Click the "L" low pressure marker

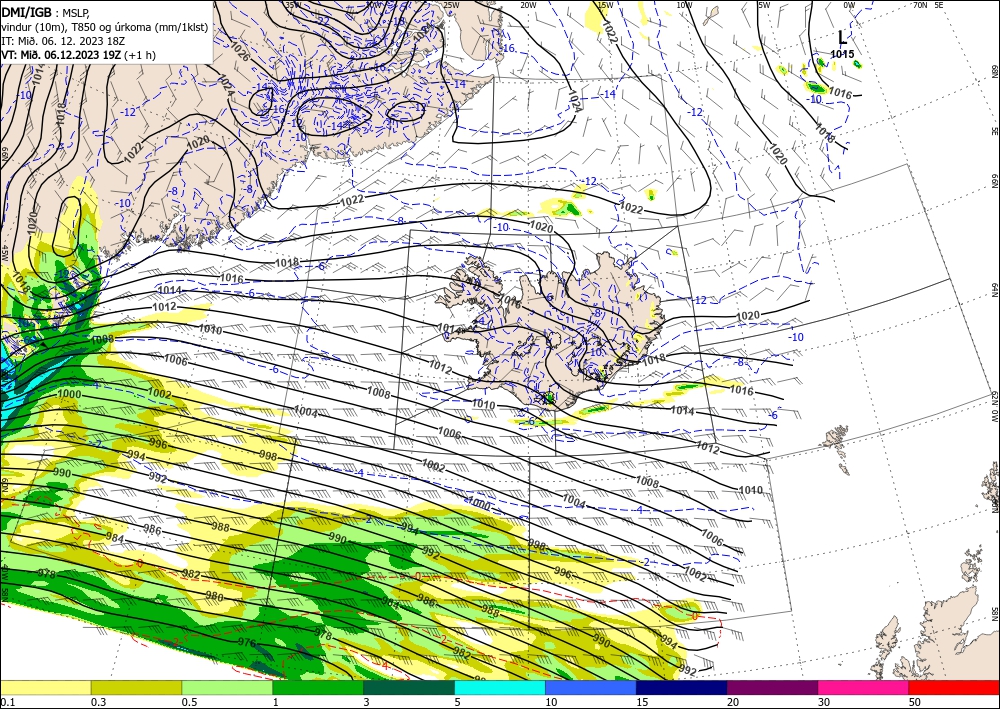842,38
